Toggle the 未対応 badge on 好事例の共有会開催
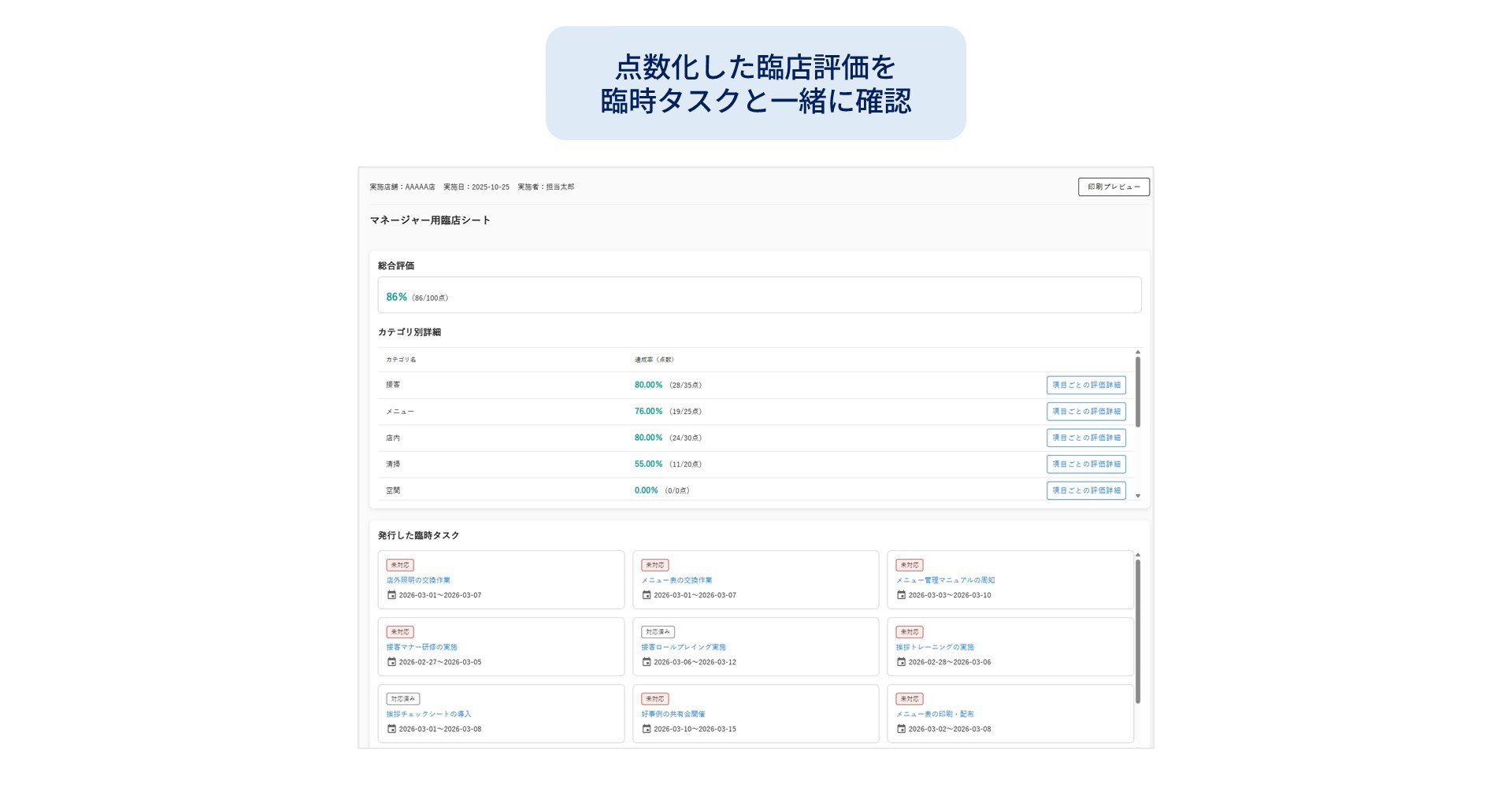The width and height of the screenshot is (1512, 791). point(655,698)
